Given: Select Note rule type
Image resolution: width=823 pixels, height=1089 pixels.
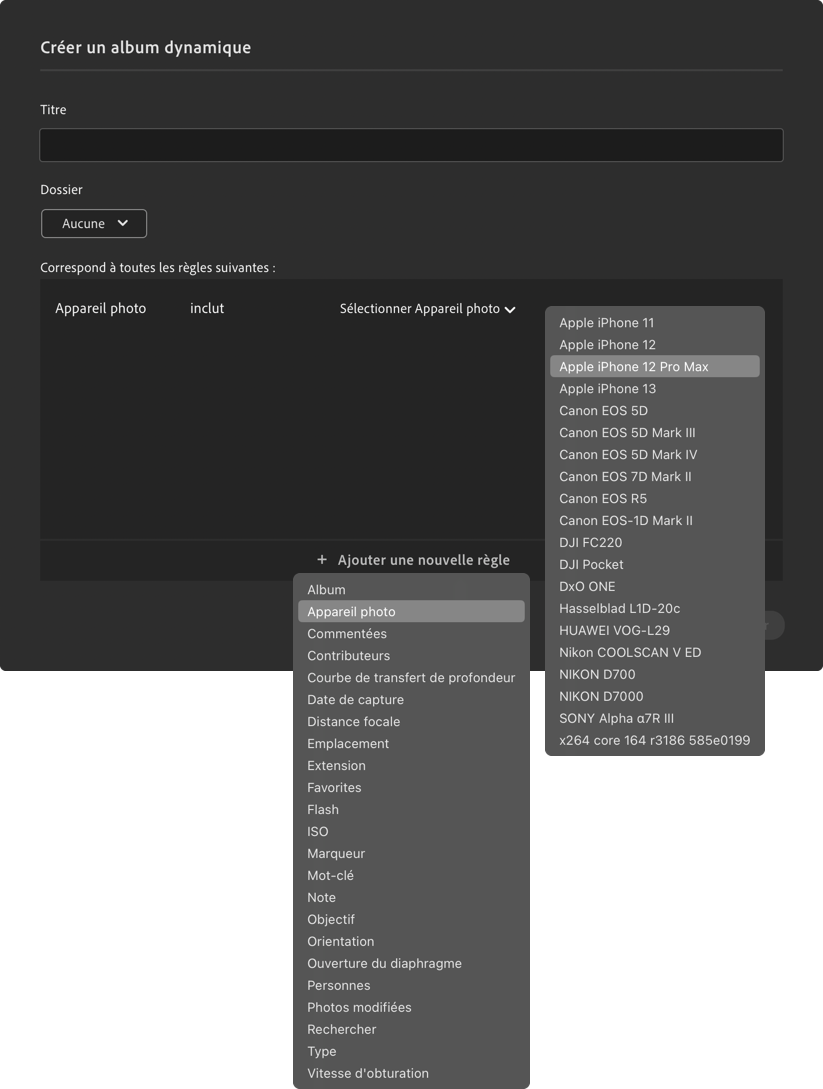Looking at the screenshot, I should (411, 898).
